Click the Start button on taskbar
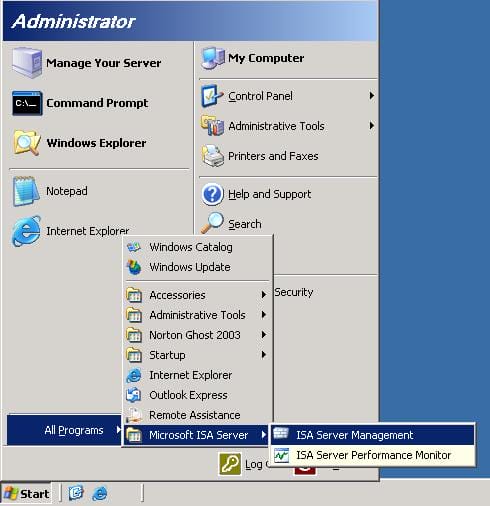Screen dimensions: 490x506 (26, 493)
